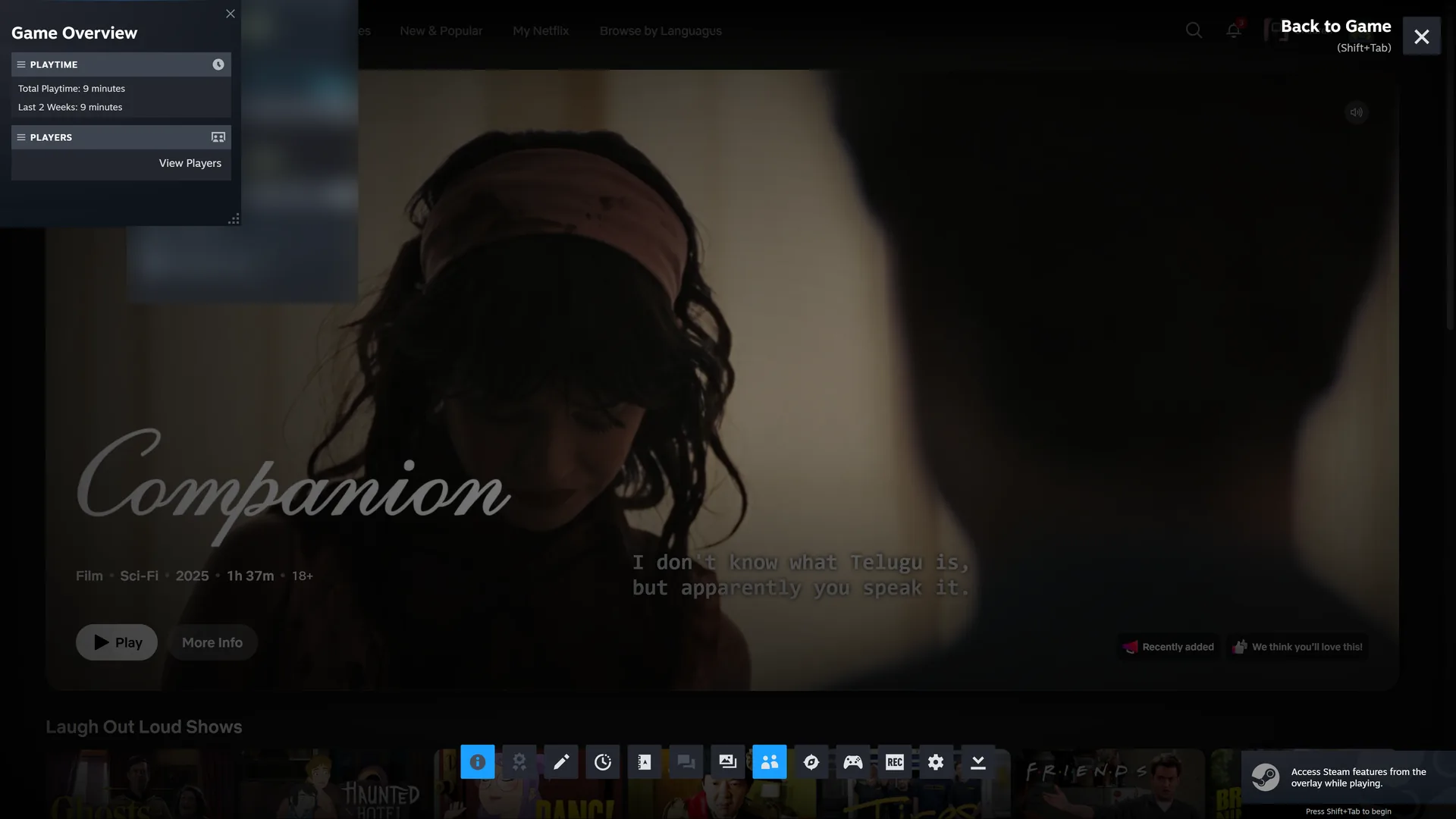Open the REC game recording icon
This screenshot has width=1456, height=819.
895,762
